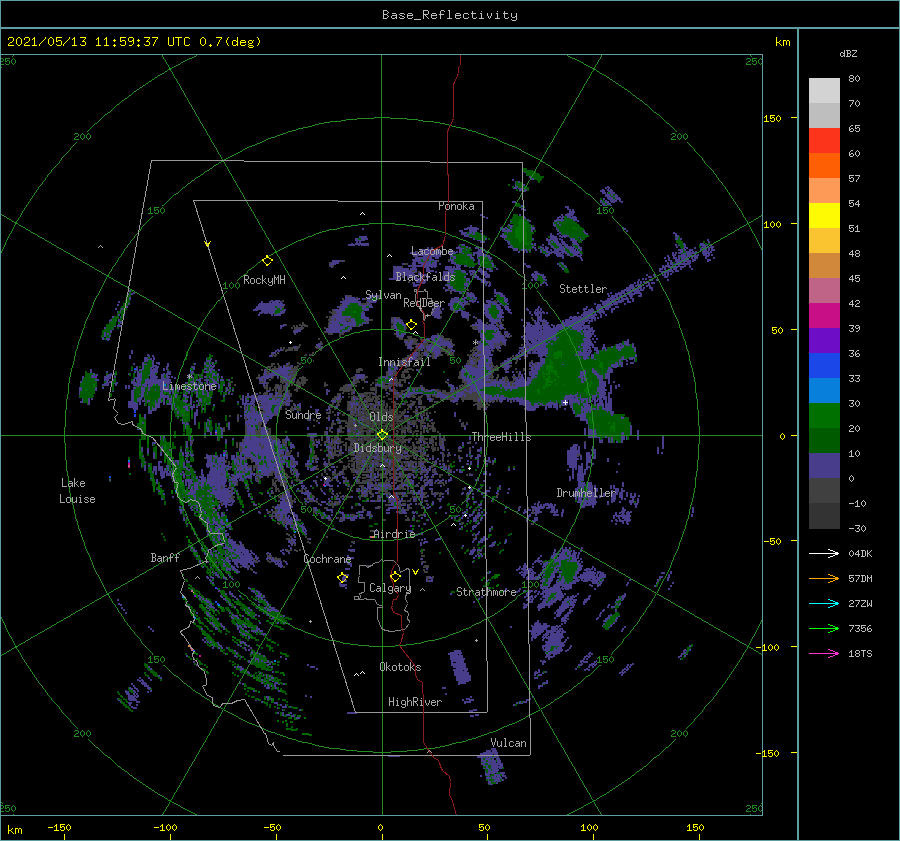Click the Base_Reflectivity title text

tap(450, 15)
